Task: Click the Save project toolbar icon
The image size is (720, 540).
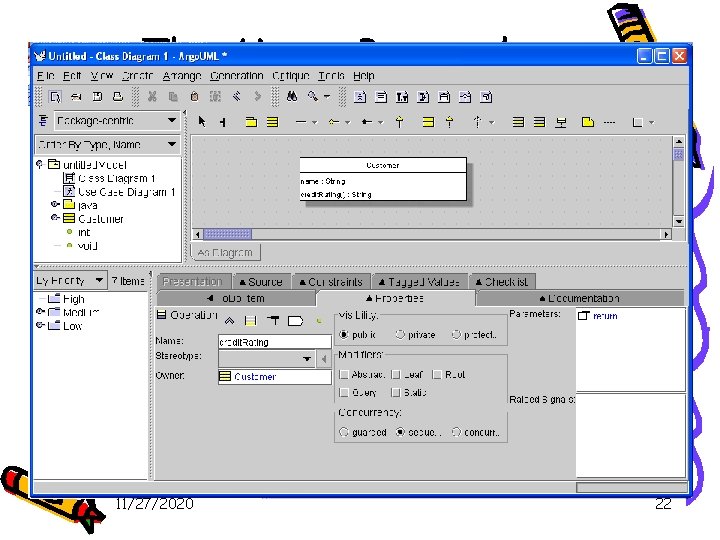Action: (97, 96)
